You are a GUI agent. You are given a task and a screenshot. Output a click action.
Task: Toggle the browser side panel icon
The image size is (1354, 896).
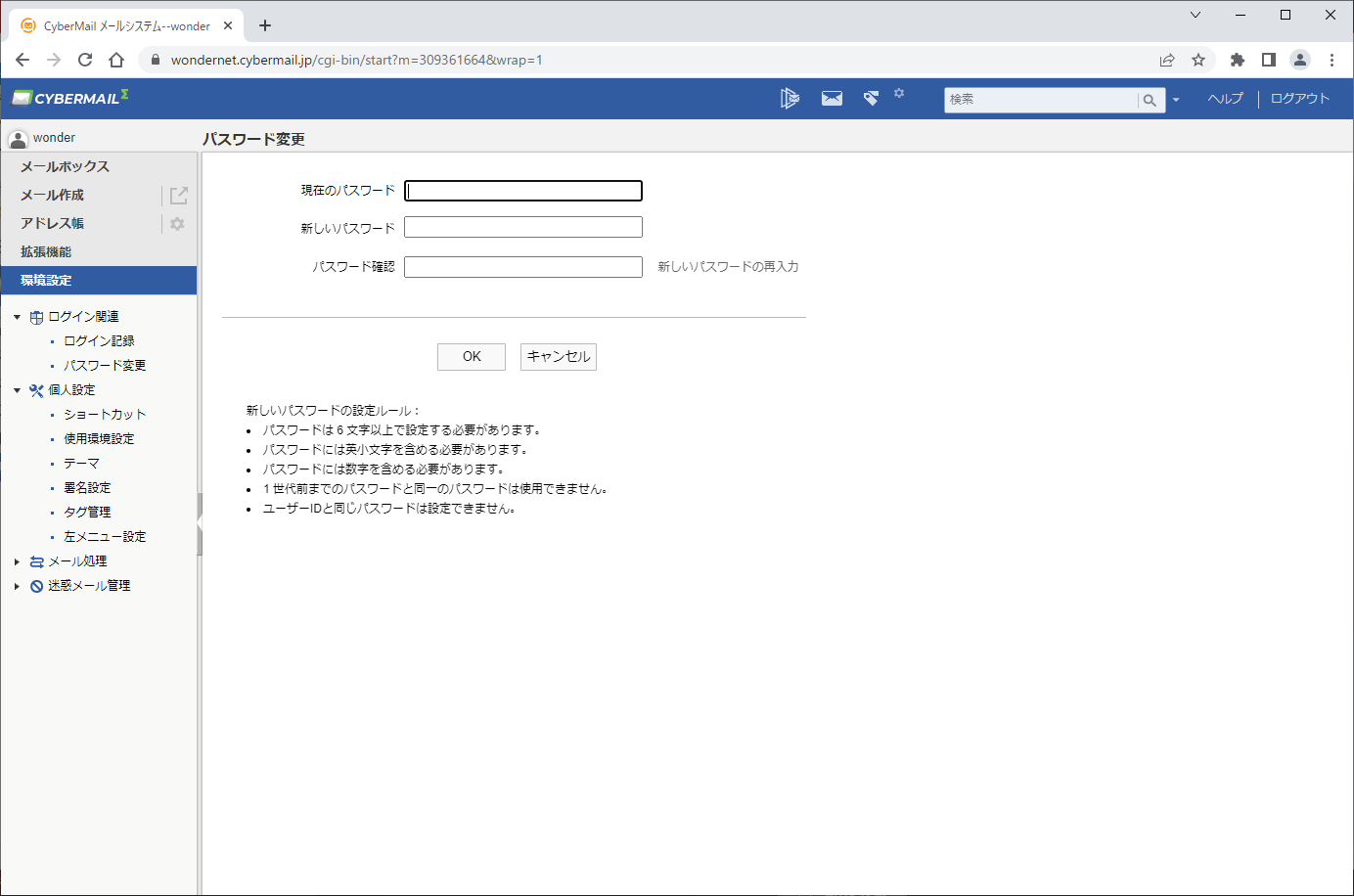[1269, 60]
